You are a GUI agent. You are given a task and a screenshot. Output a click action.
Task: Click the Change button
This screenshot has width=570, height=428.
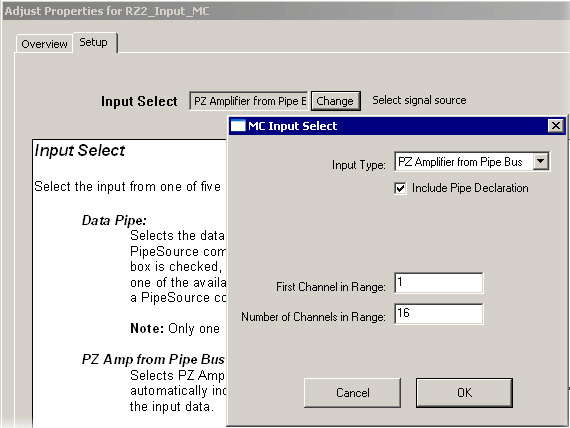point(335,101)
